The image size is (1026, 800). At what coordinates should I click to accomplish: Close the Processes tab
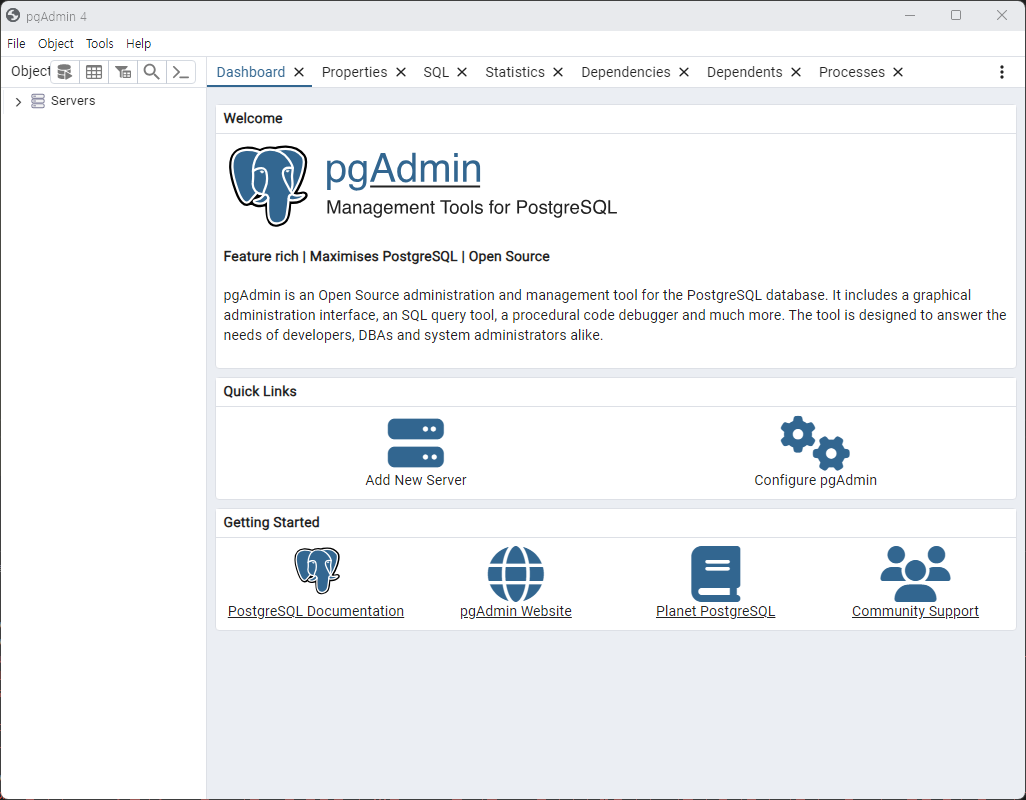(x=898, y=72)
